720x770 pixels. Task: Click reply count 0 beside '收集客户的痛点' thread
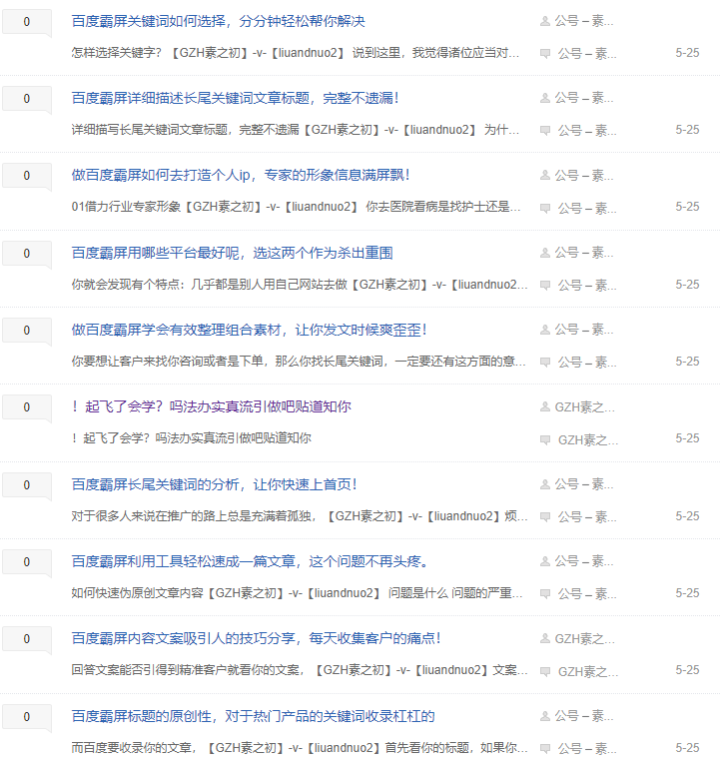click(x=27, y=639)
